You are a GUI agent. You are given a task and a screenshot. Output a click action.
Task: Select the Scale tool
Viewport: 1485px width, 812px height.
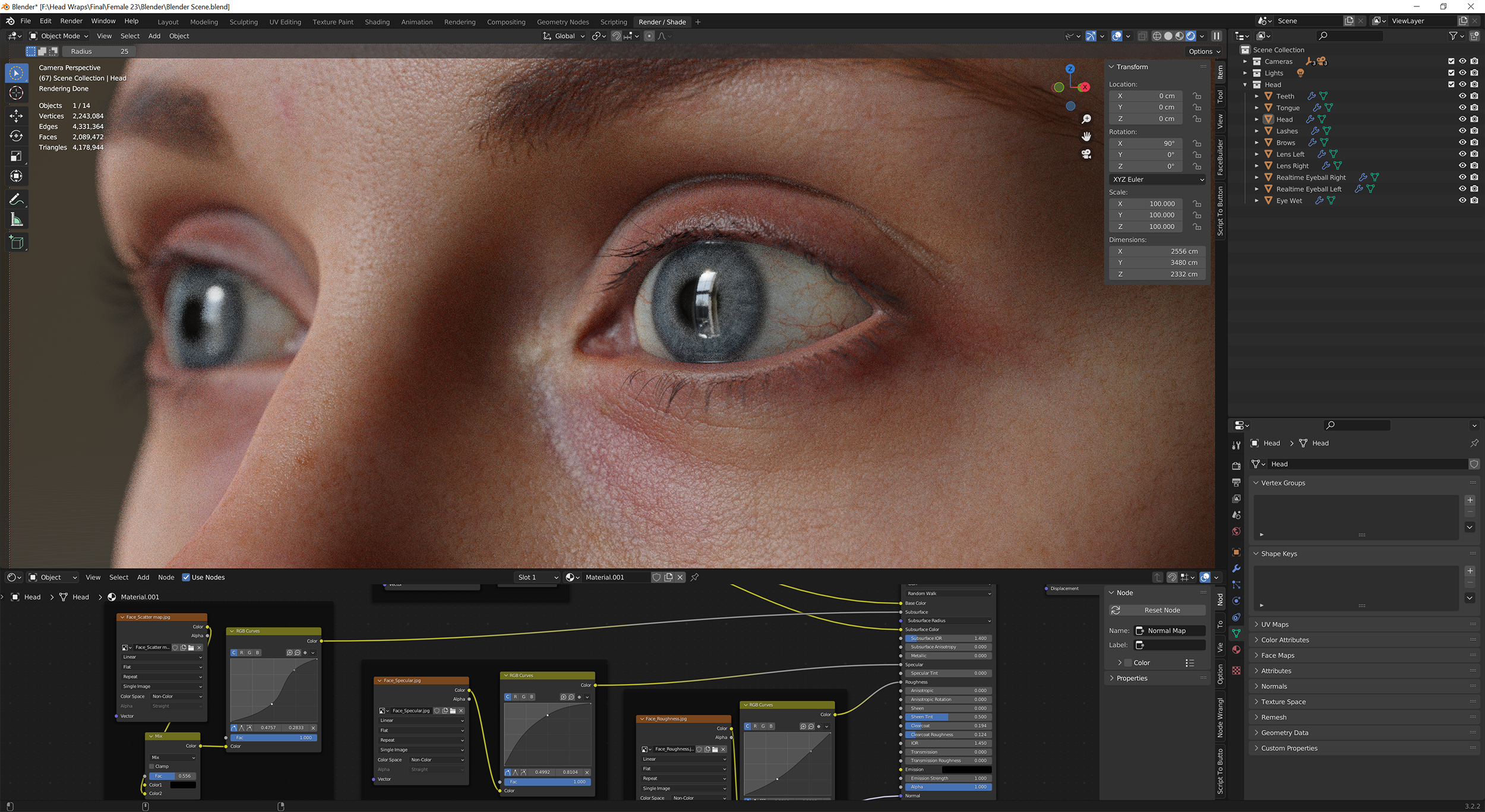point(17,156)
